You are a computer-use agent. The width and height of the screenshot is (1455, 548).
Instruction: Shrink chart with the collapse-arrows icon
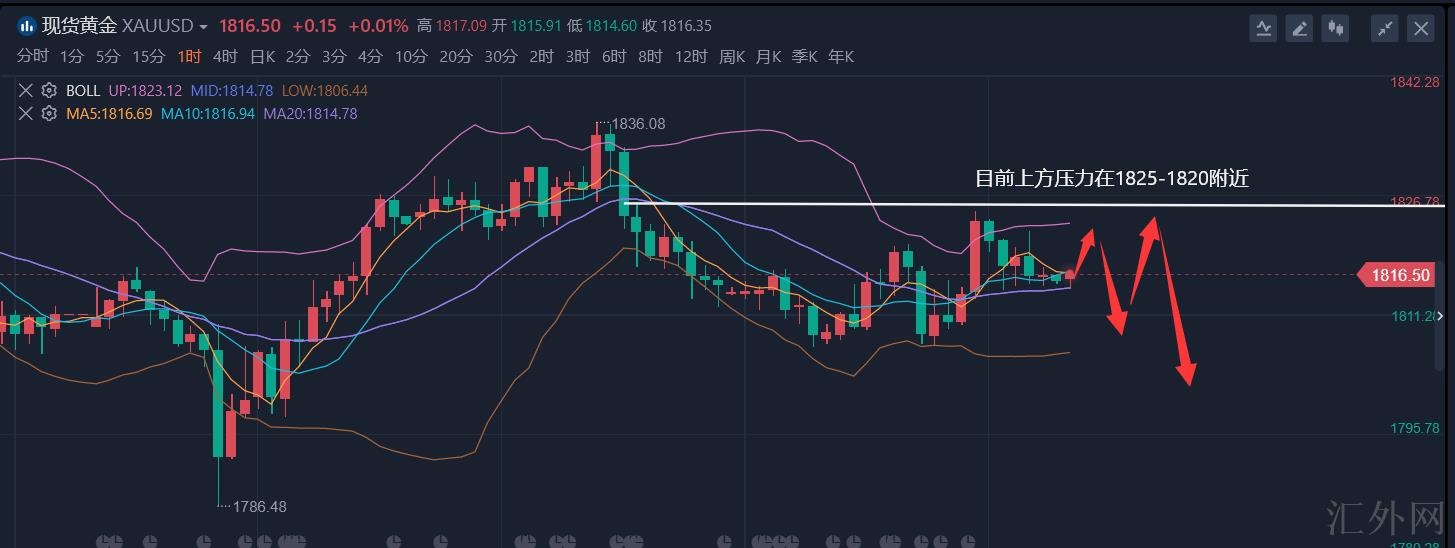[x=1385, y=29]
